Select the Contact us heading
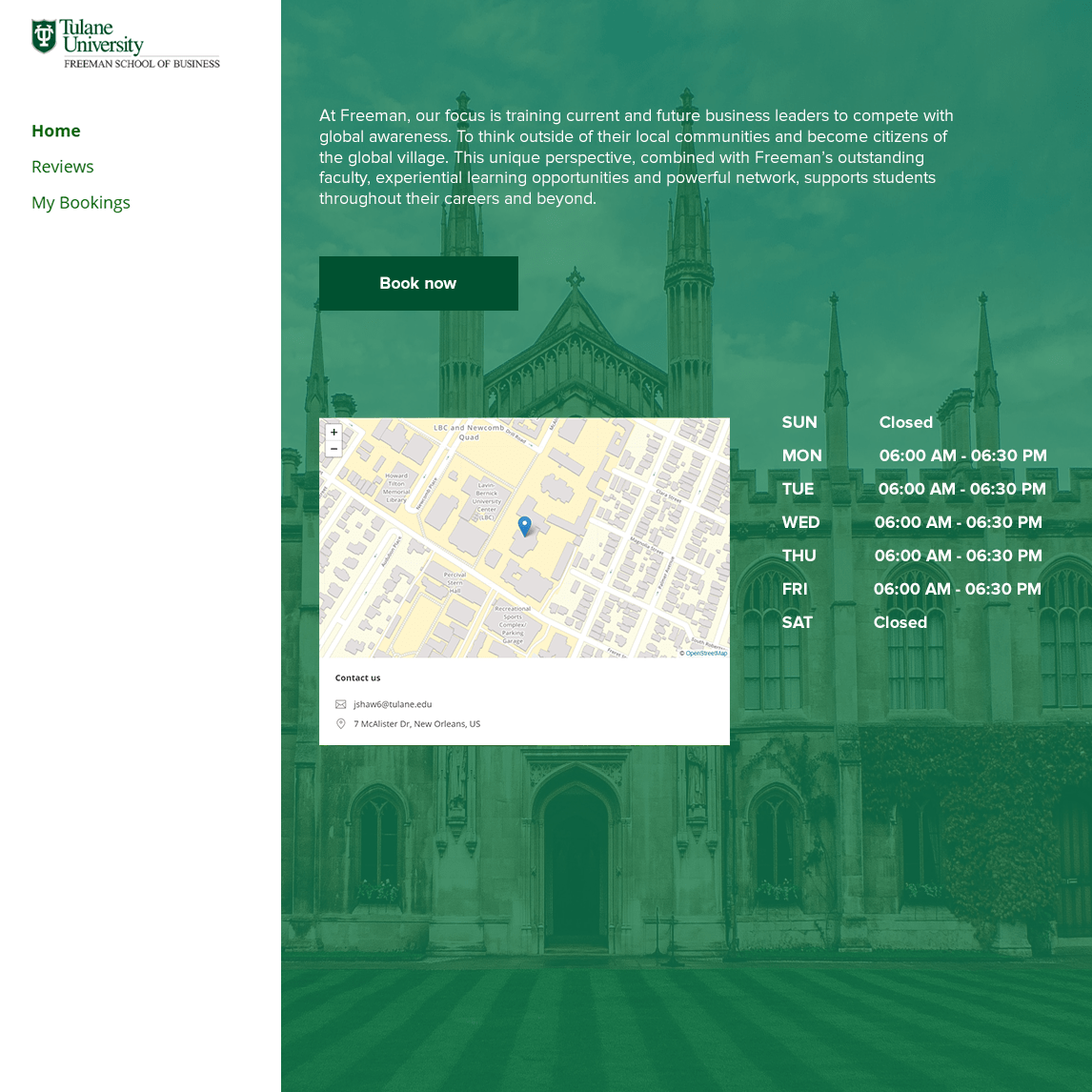The width and height of the screenshot is (1092, 1092). (x=357, y=678)
